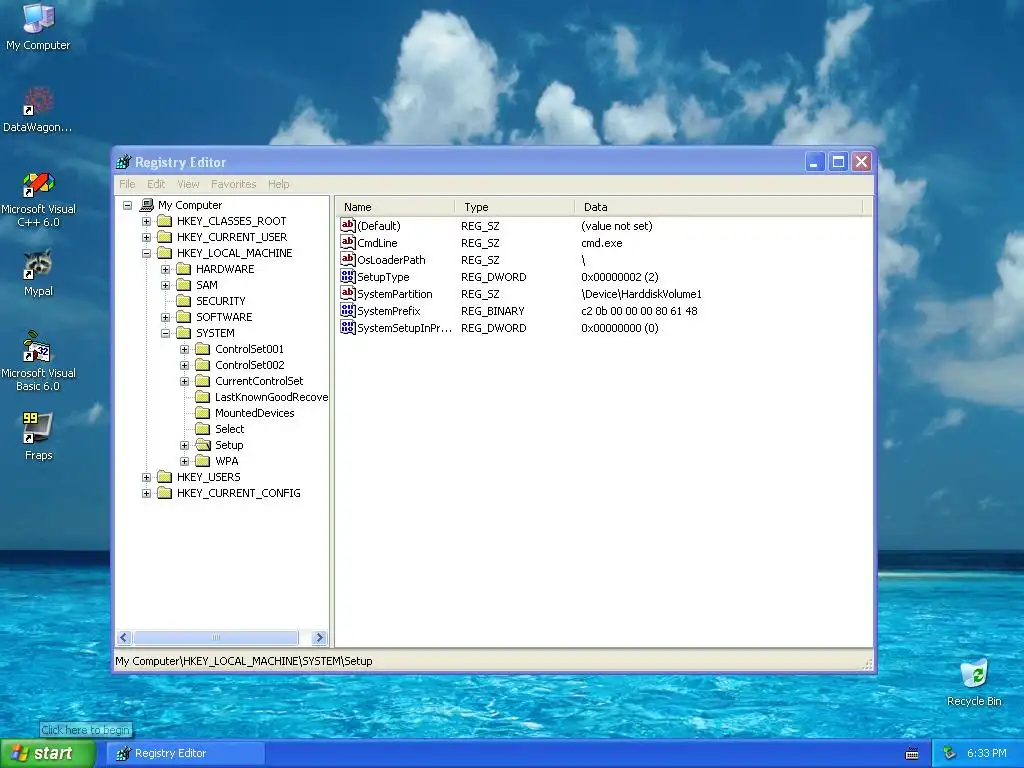Click the SystemSetupInProgress DWORD value icon
Image resolution: width=1024 pixels, height=768 pixels.
tap(347, 327)
